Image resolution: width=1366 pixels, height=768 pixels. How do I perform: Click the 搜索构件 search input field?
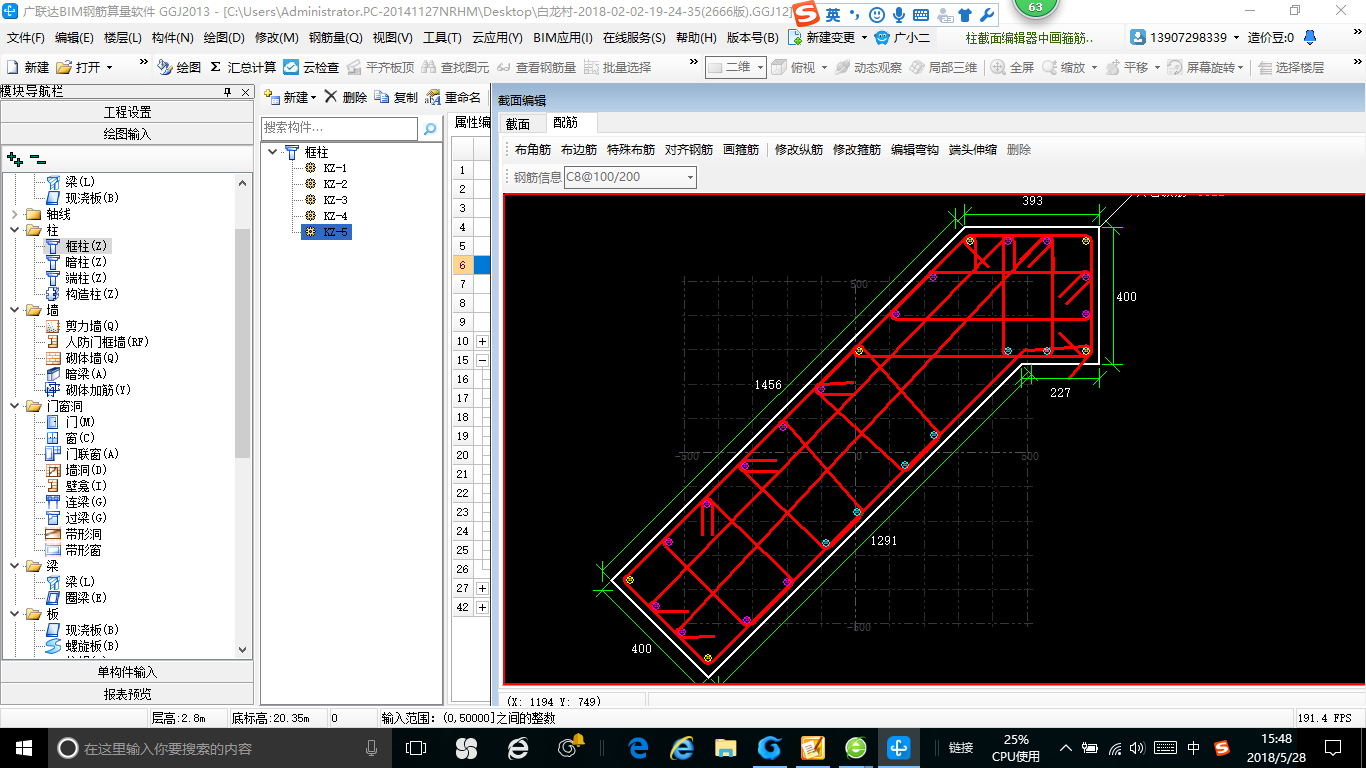[x=340, y=129]
